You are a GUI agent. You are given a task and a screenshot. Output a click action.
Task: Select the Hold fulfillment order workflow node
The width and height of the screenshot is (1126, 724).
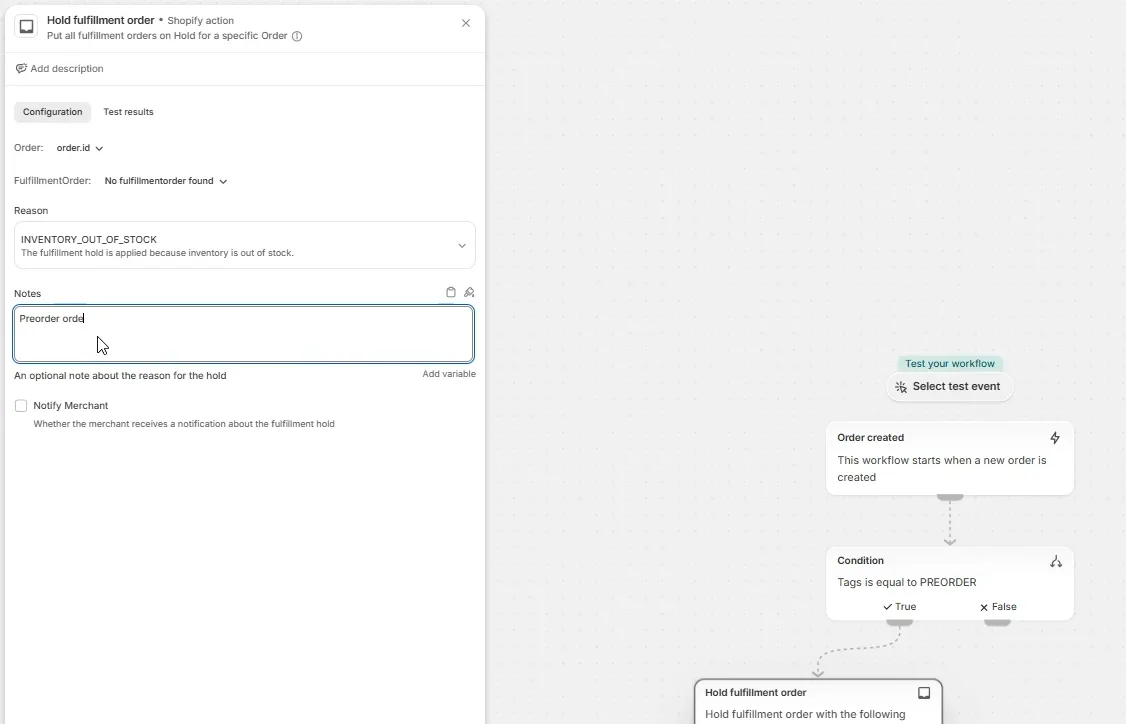[818, 702]
